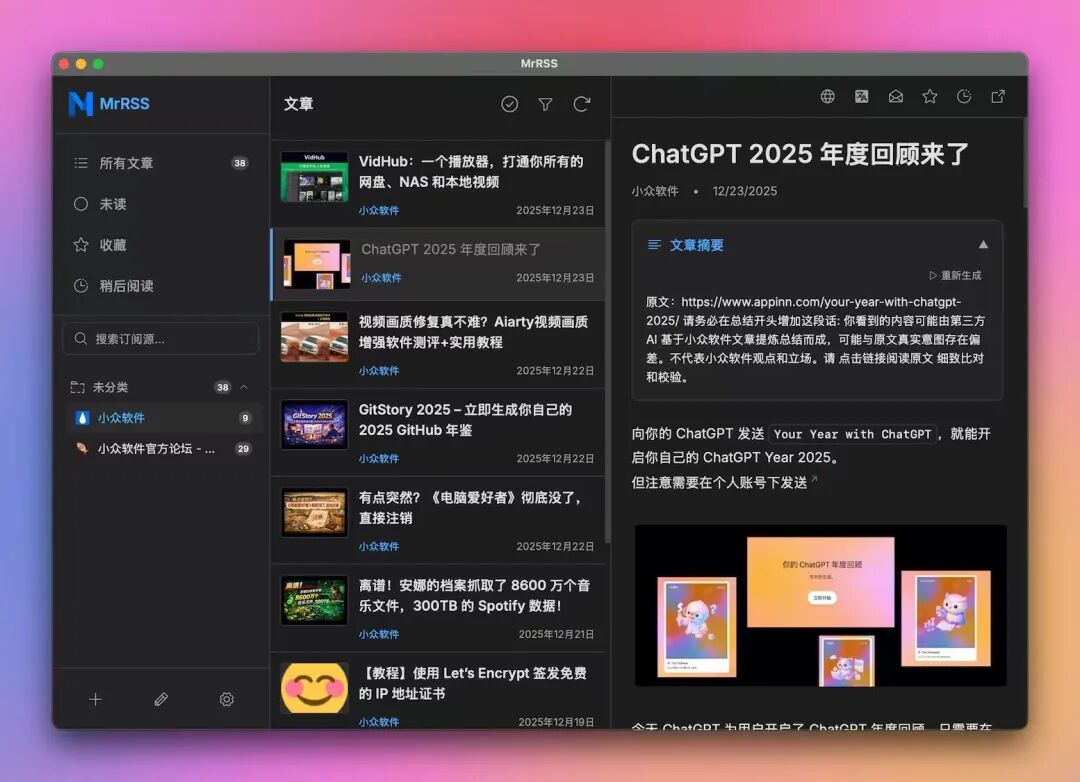This screenshot has width=1080, height=782.
Task: Click the search magnifier icon
Action: (x=81, y=339)
